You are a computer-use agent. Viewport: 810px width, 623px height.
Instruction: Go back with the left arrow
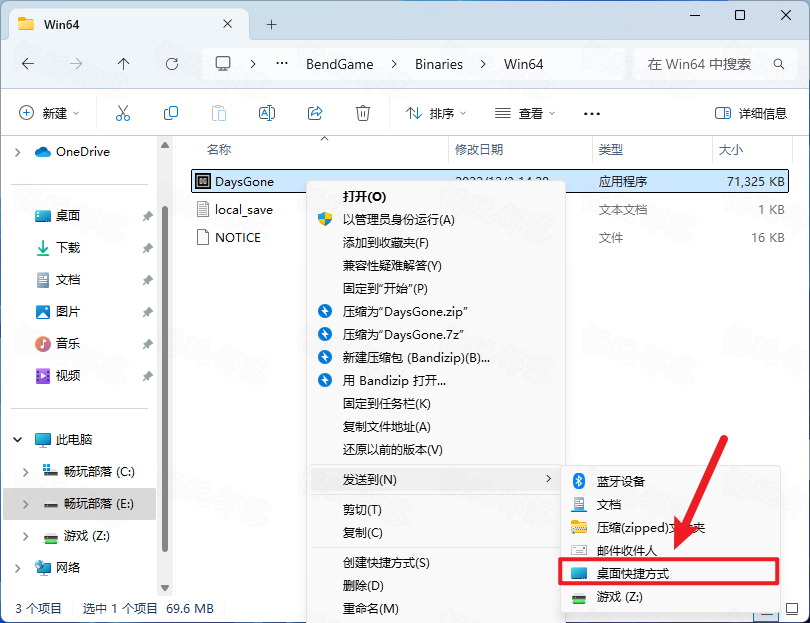(28, 64)
